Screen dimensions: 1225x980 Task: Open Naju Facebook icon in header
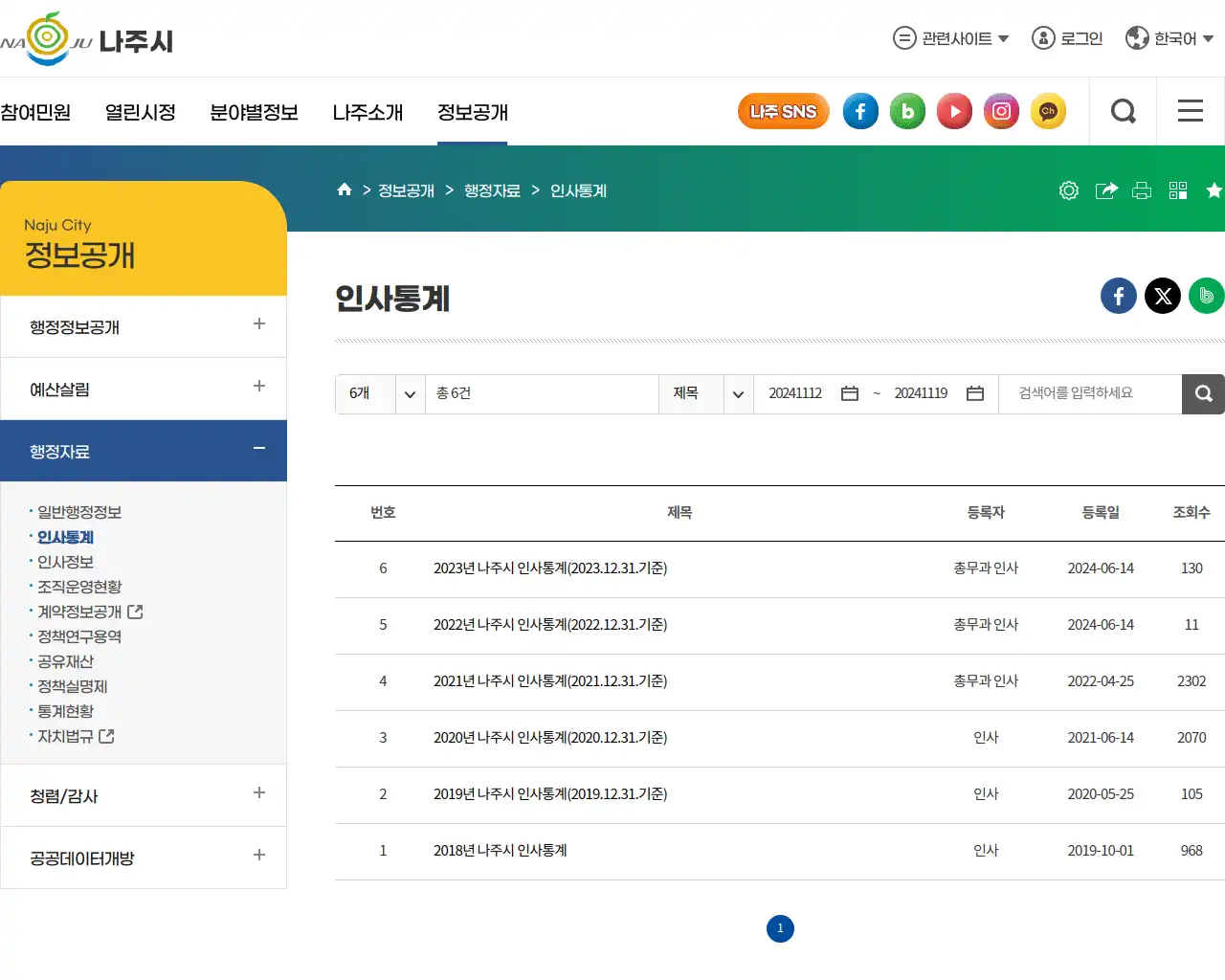coord(860,112)
